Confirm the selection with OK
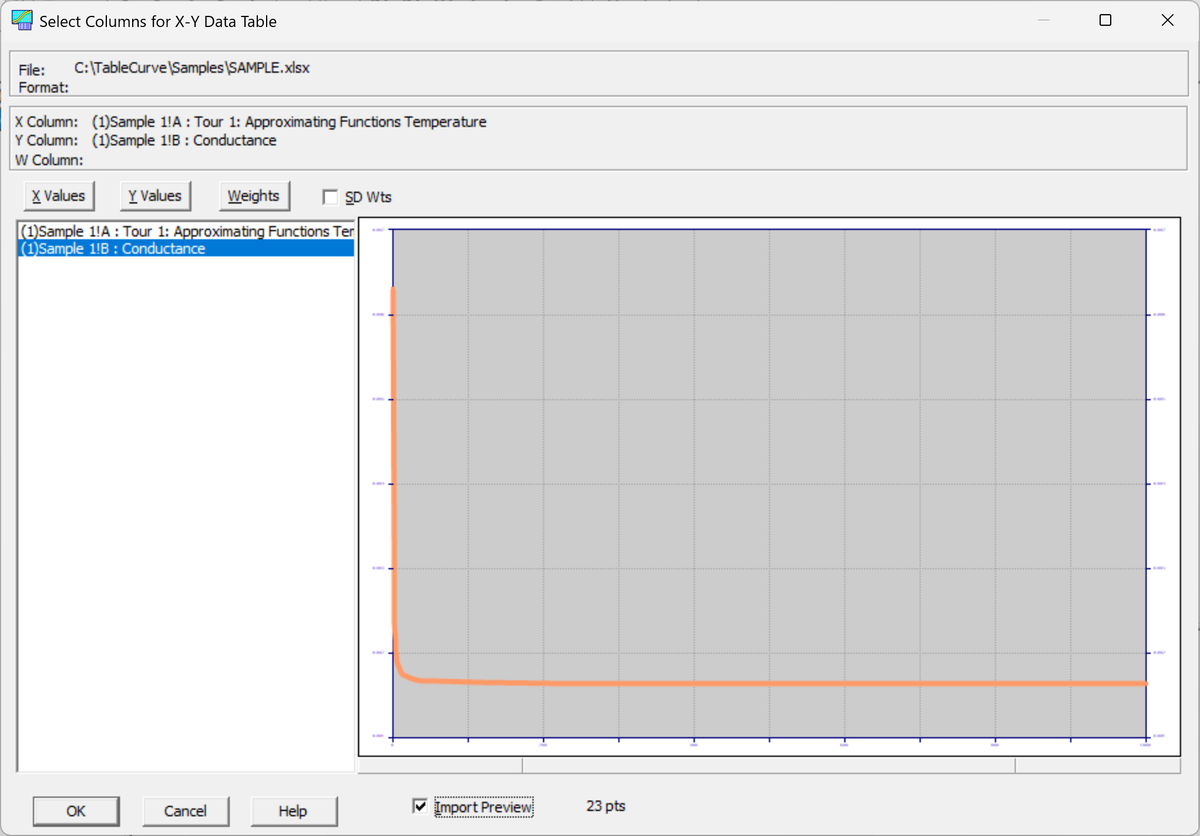Viewport: 1200px width, 836px height. [75, 811]
